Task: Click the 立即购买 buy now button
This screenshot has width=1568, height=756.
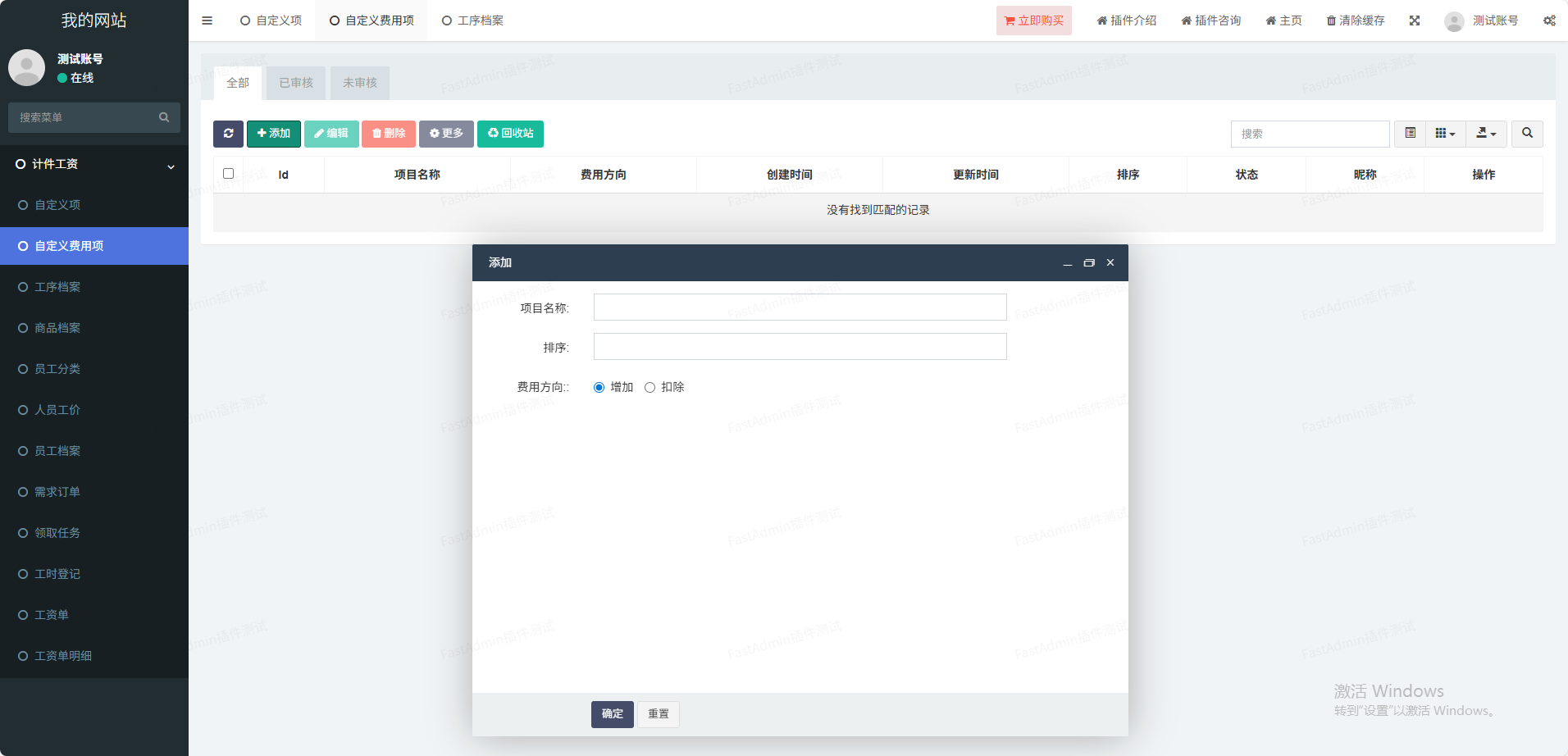Action: click(x=1033, y=20)
